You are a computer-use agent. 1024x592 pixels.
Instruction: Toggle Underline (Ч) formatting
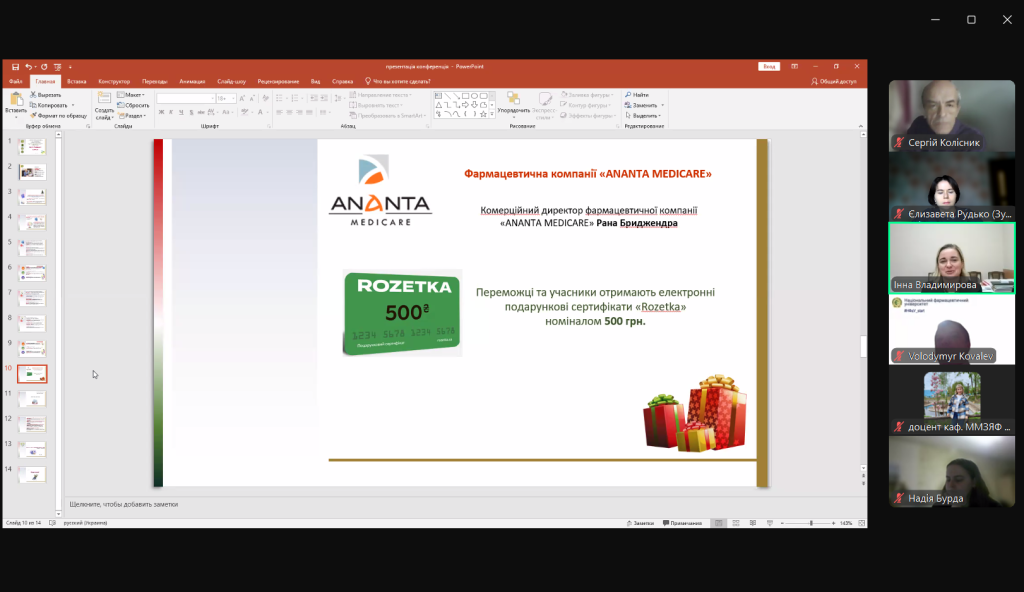[x=181, y=112]
